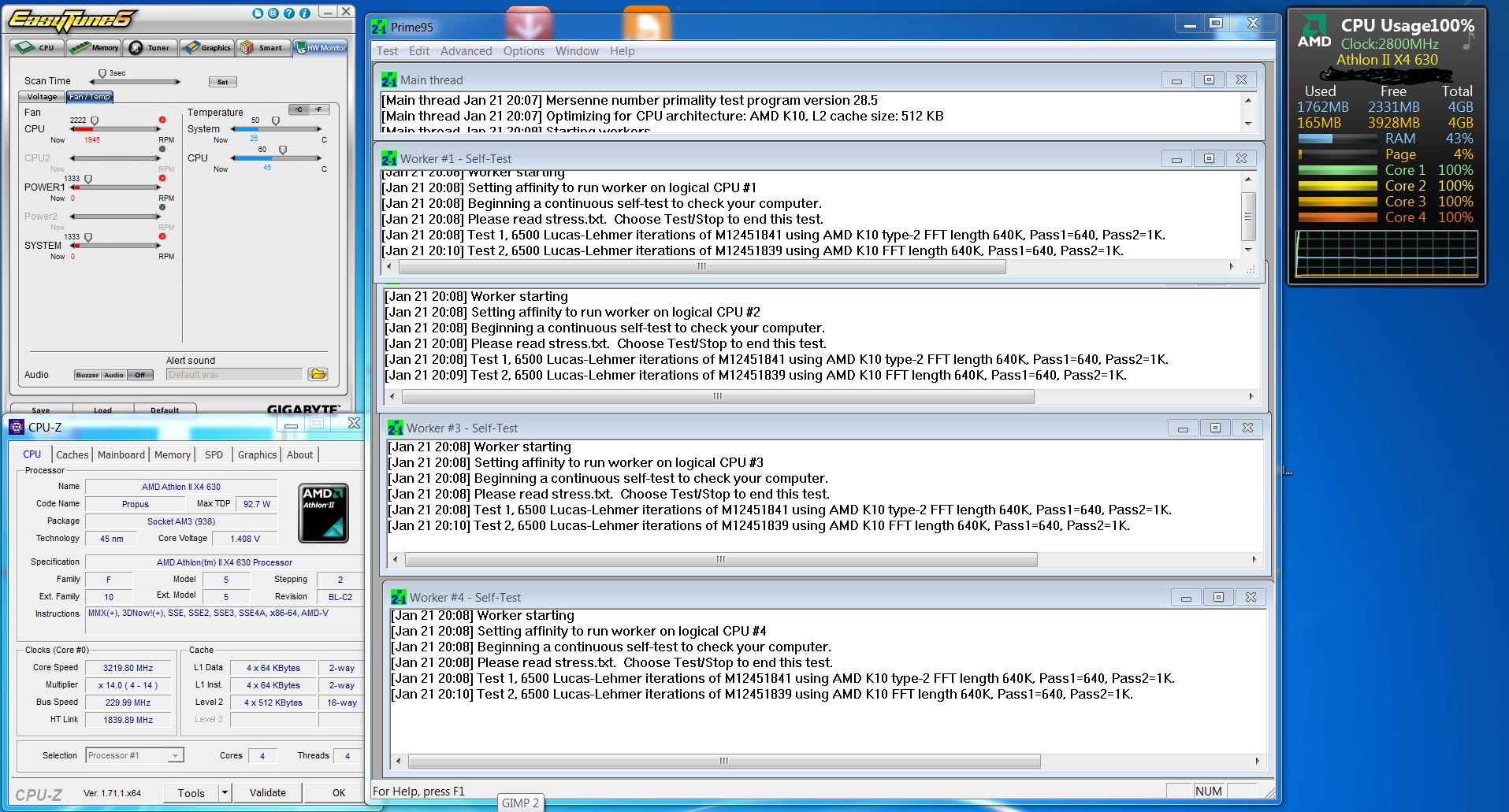Open the Edit menu in Prime95
The image size is (1509, 812).
tap(419, 51)
